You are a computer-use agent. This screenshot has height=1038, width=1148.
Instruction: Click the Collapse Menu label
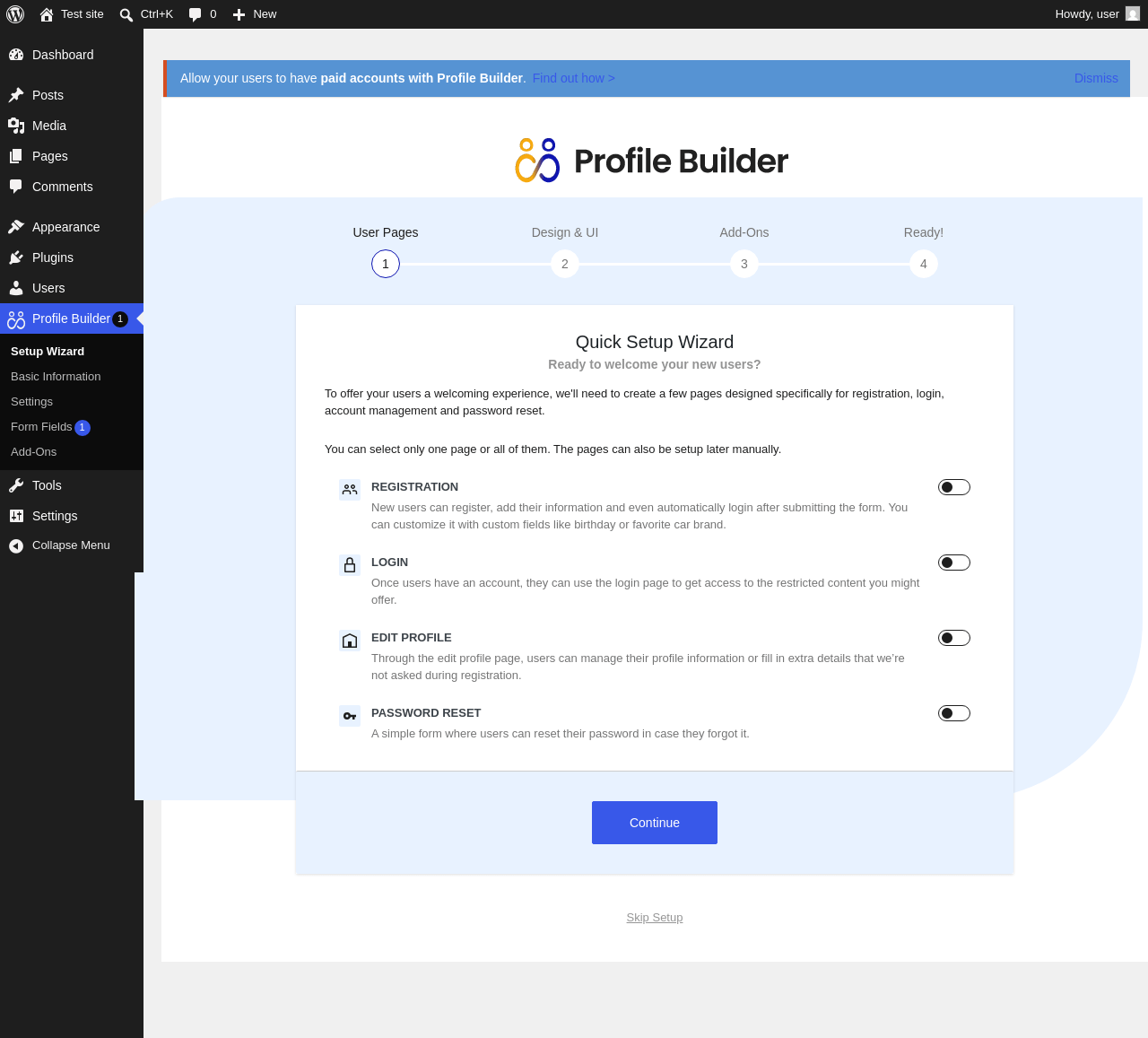(x=71, y=545)
